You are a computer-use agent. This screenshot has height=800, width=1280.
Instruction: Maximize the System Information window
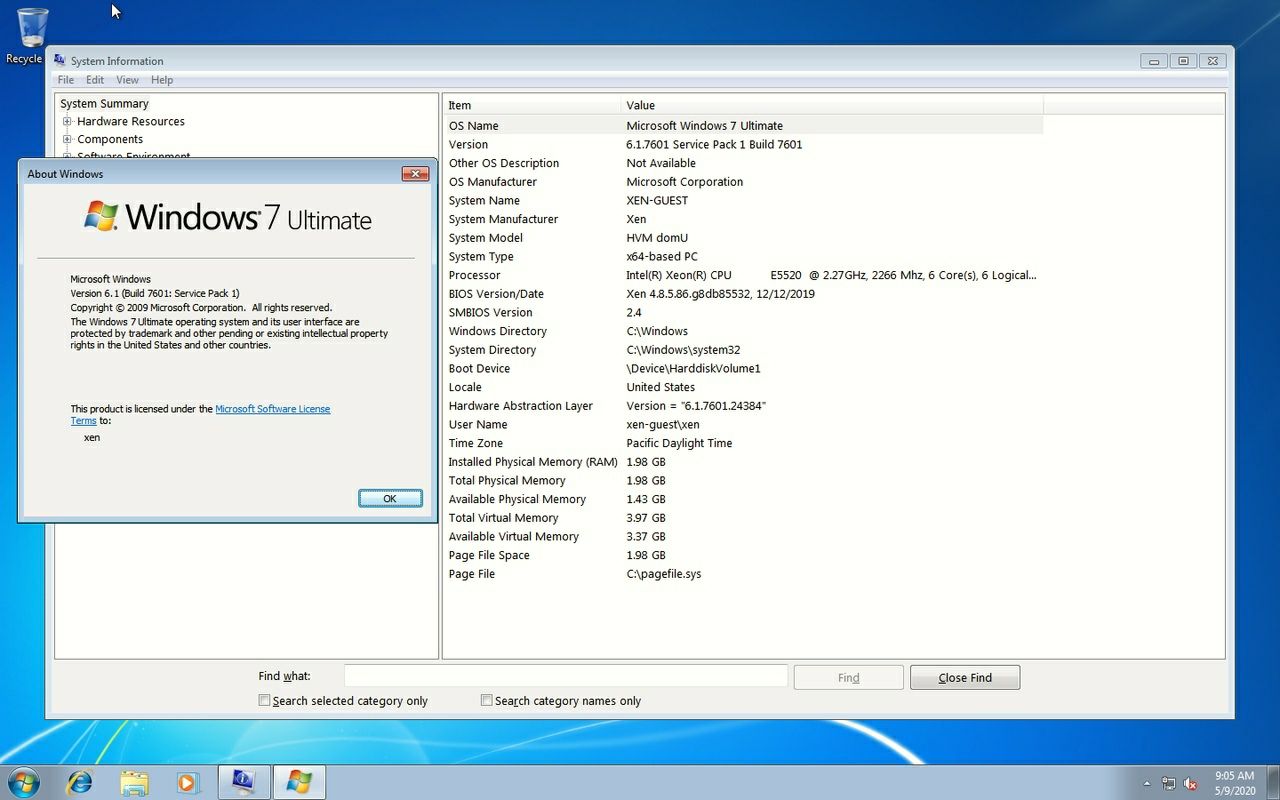coord(1183,61)
